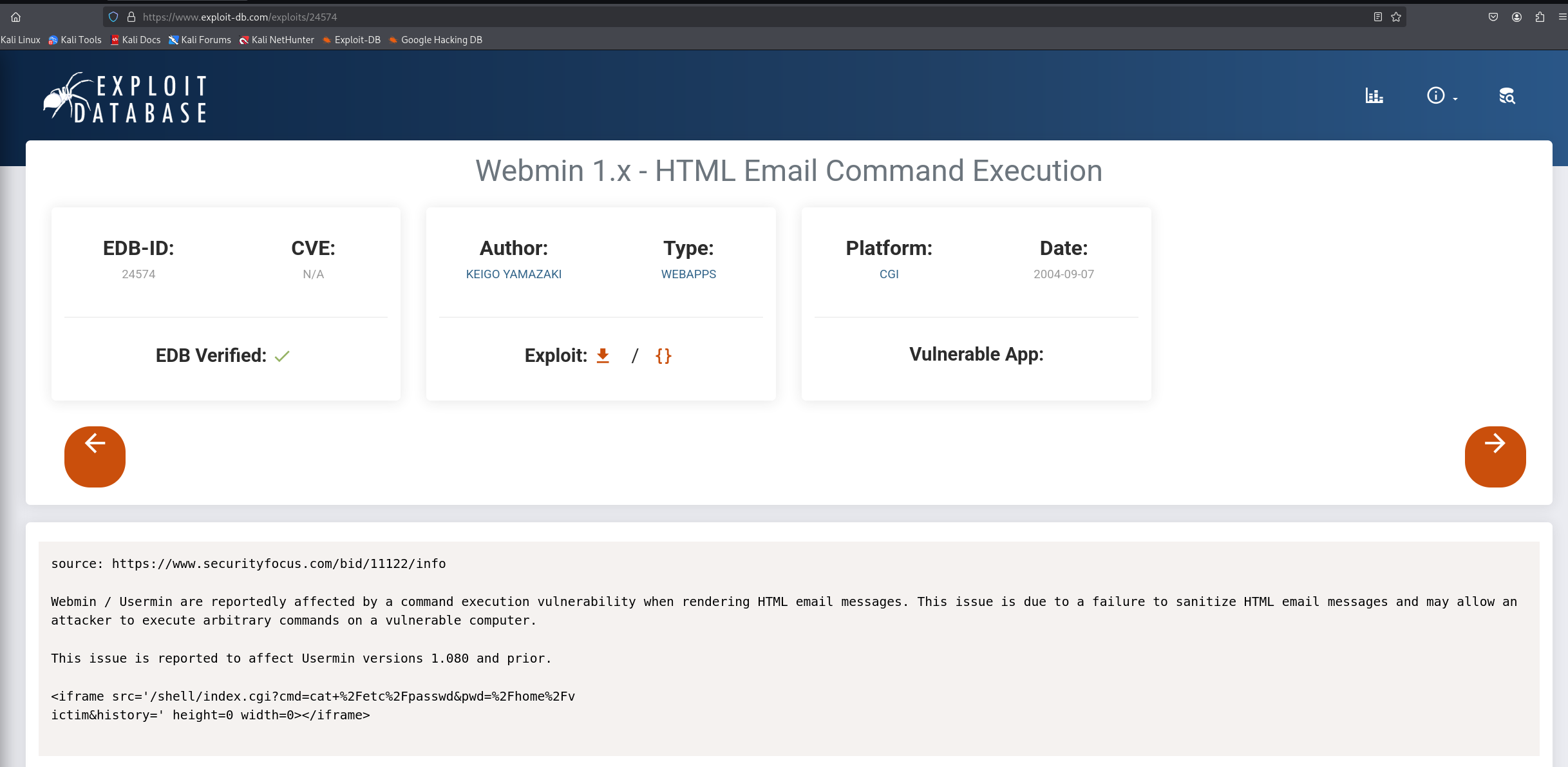The image size is (1568, 767).
Task: Toggle reader view in the address bar
Action: 1378,17
